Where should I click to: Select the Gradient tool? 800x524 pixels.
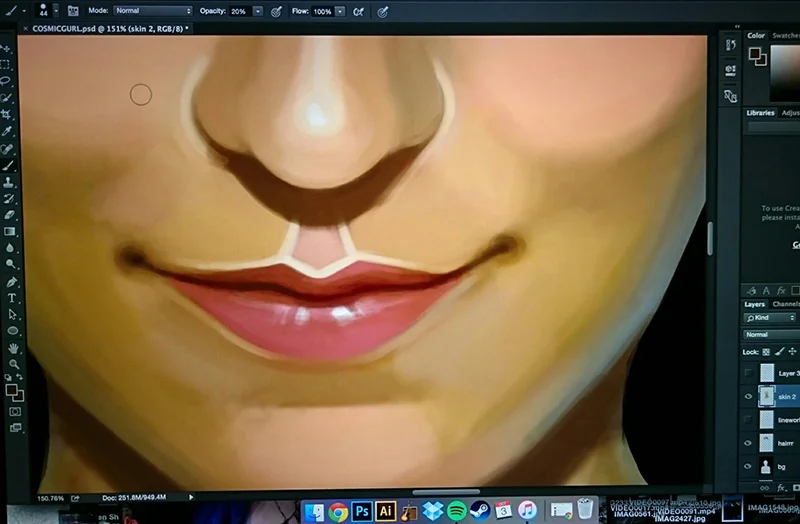point(10,232)
